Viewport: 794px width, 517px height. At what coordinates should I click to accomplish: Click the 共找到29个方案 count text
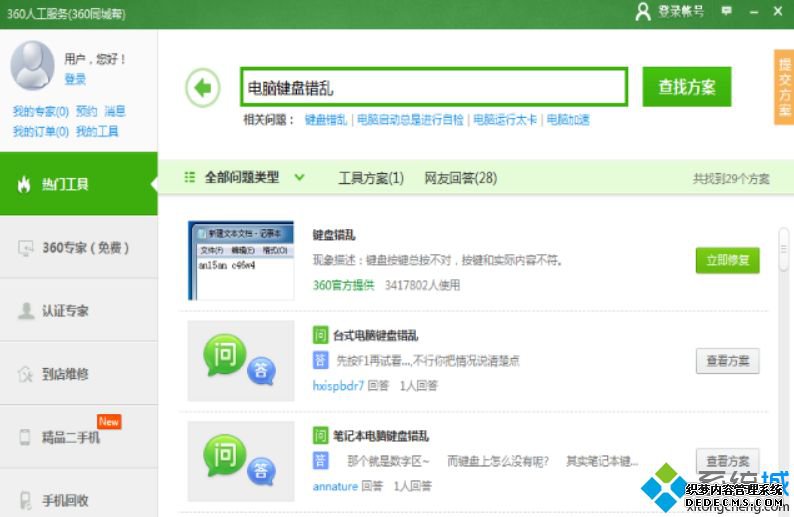coord(731,178)
